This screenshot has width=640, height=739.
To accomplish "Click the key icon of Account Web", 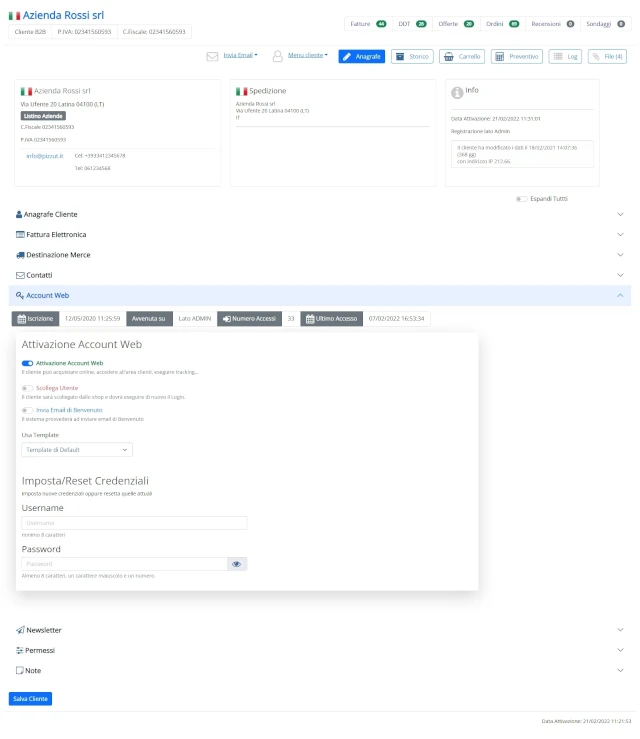I will click(x=20, y=296).
